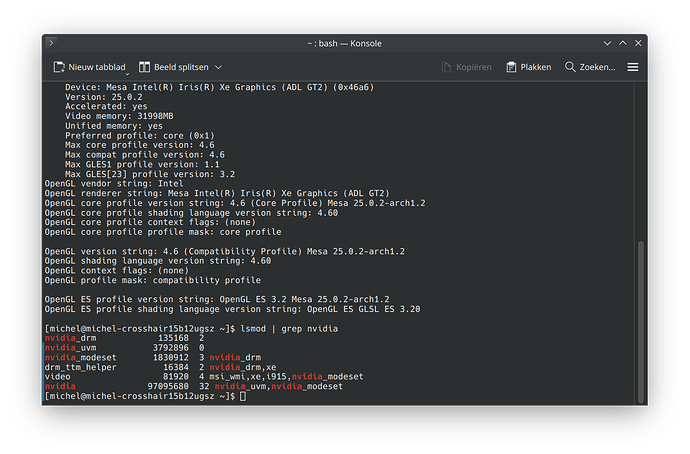Click the terminal cursor at the prompt

tap(243, 396)
